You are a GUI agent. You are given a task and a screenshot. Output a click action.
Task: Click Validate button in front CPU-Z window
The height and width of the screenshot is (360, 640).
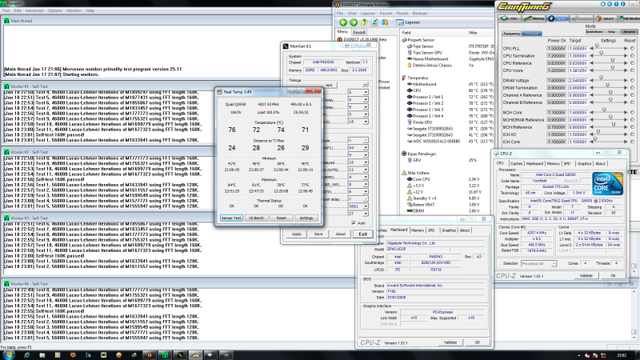point(586,276)
